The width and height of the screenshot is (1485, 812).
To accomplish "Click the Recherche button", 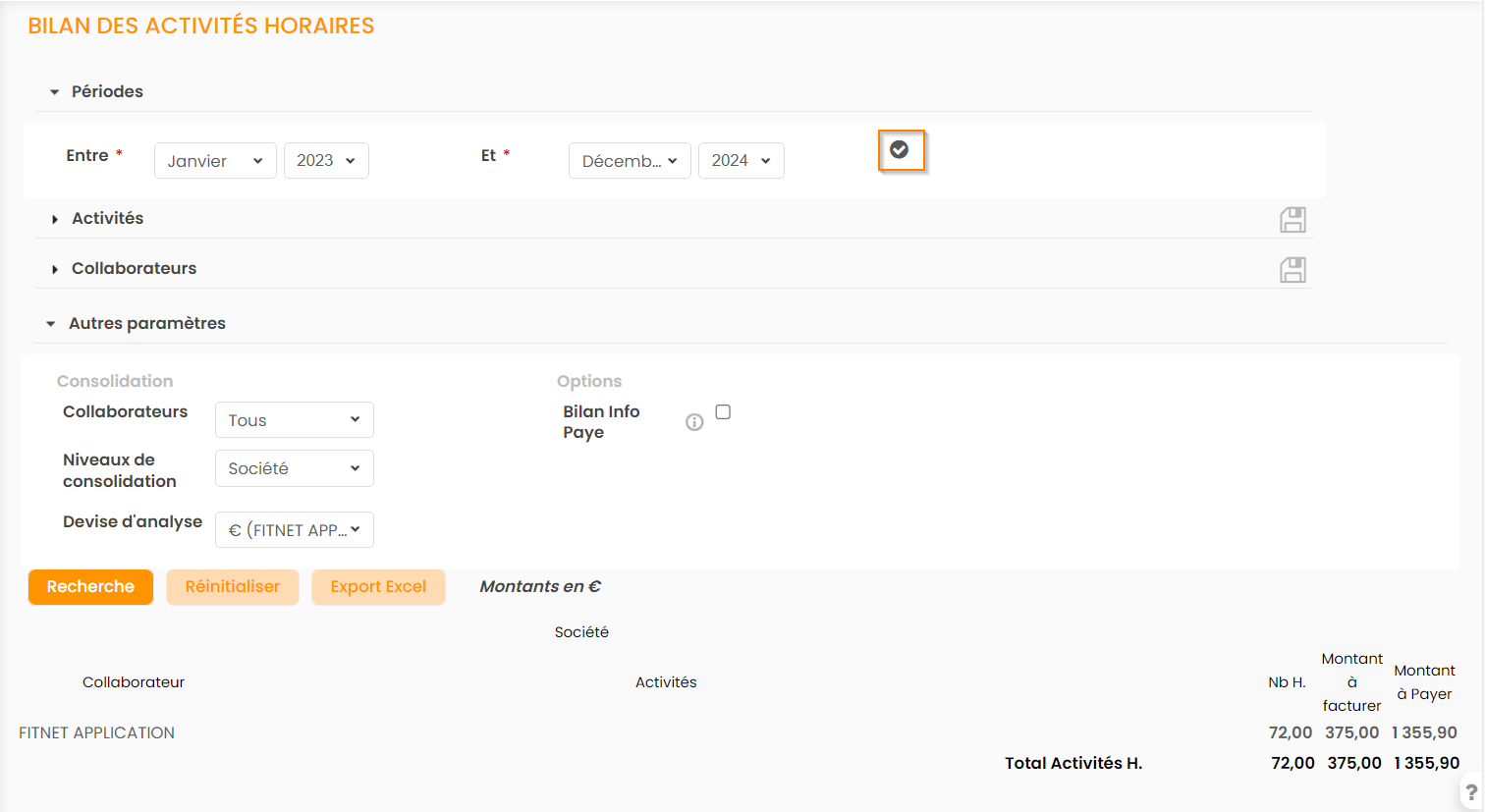I will [x=90, y=587].
